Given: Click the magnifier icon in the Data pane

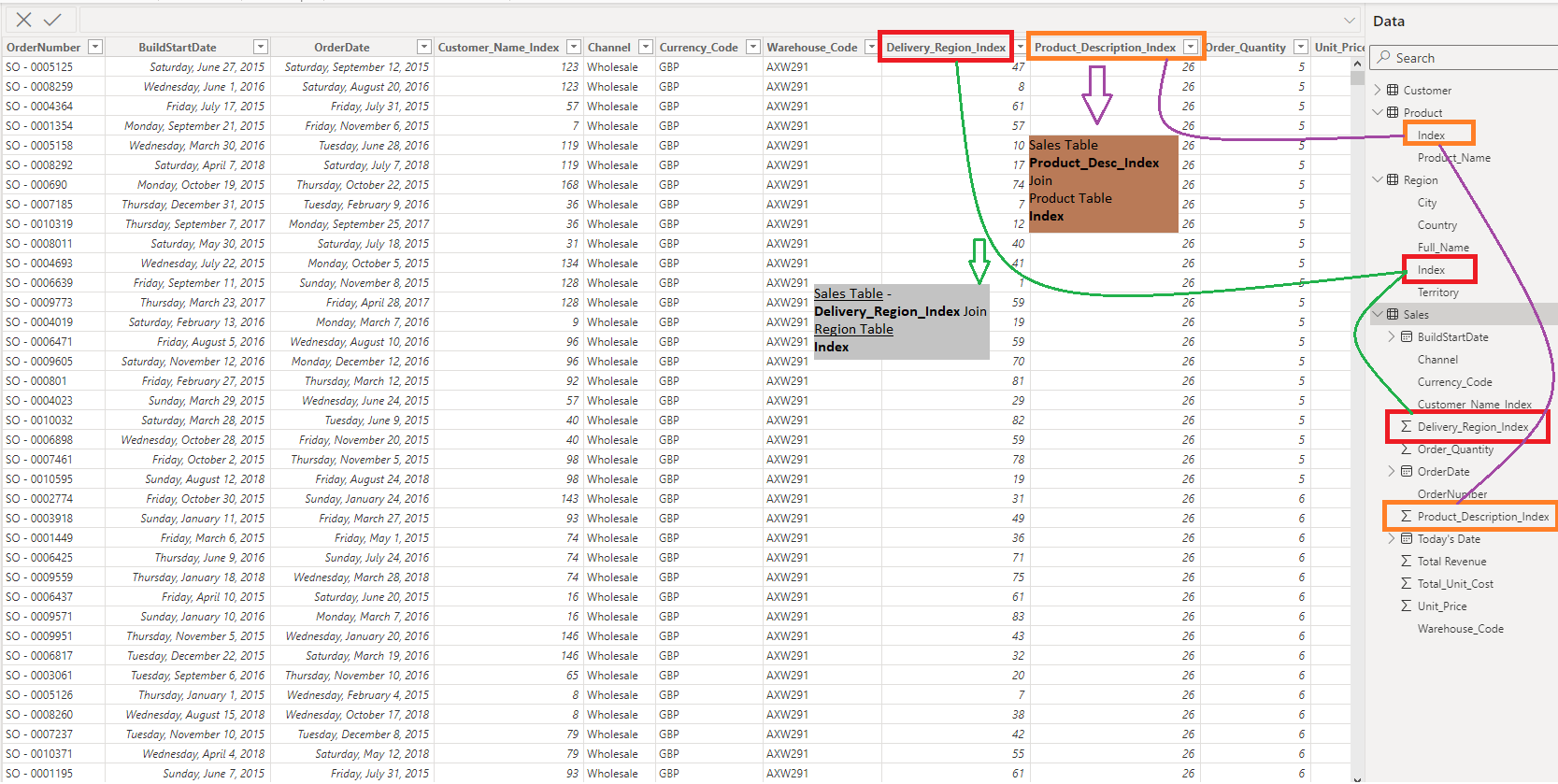Looking at the screenshot, I should point(1384,57).
